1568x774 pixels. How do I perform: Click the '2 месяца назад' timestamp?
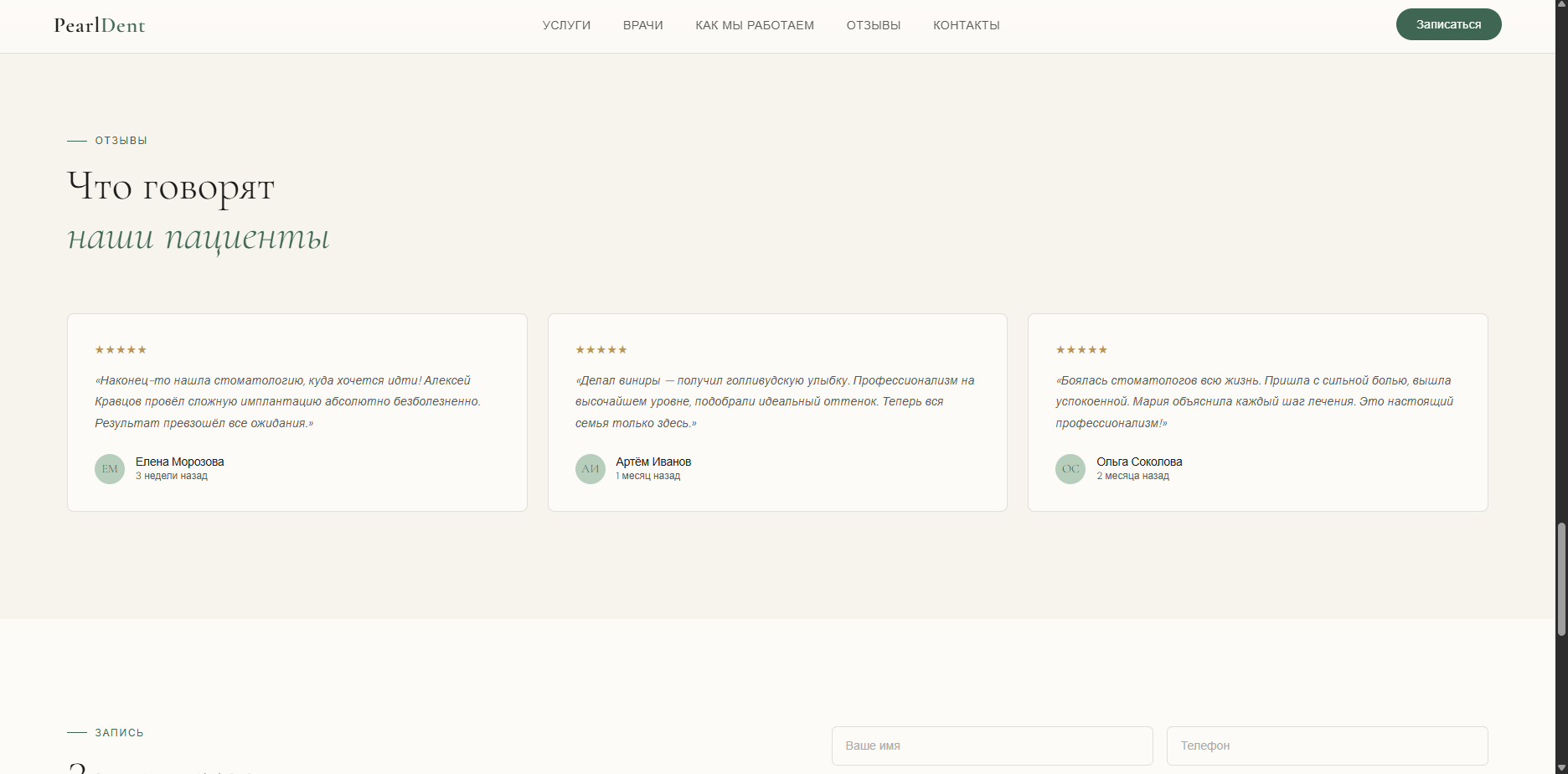pos(1132,476)
